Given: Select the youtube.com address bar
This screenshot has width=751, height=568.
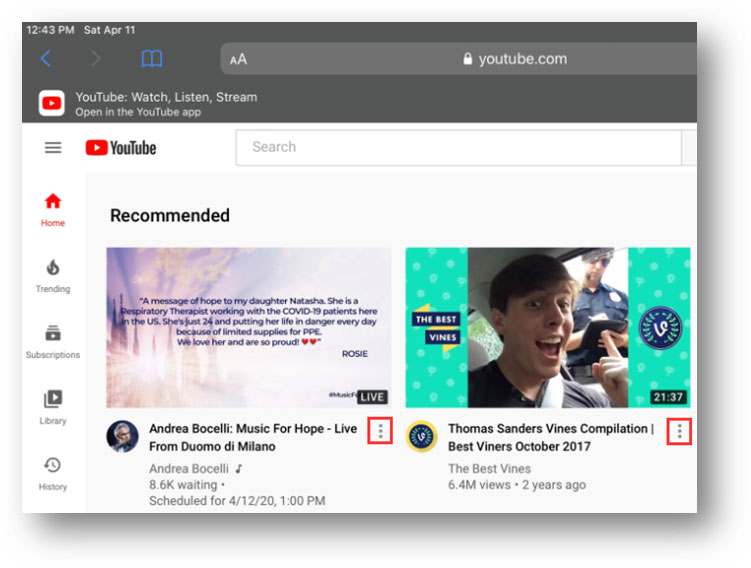Looking at the screenshot, I should coord(458,58).
